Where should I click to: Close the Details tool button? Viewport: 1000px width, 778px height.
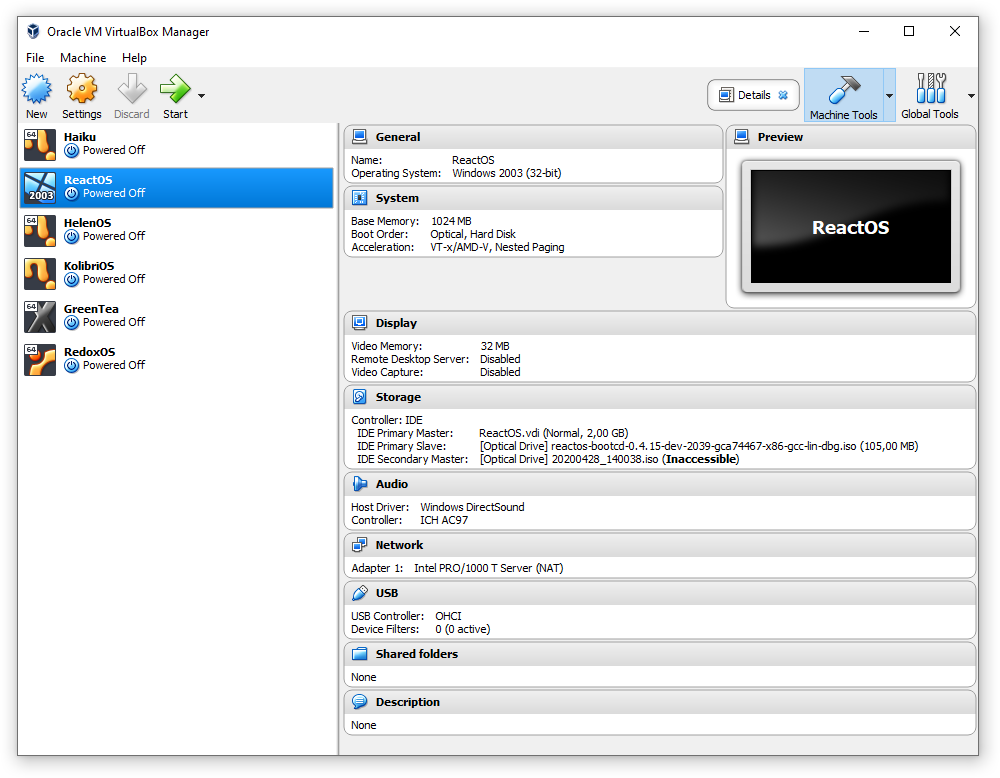click(783, 96)
